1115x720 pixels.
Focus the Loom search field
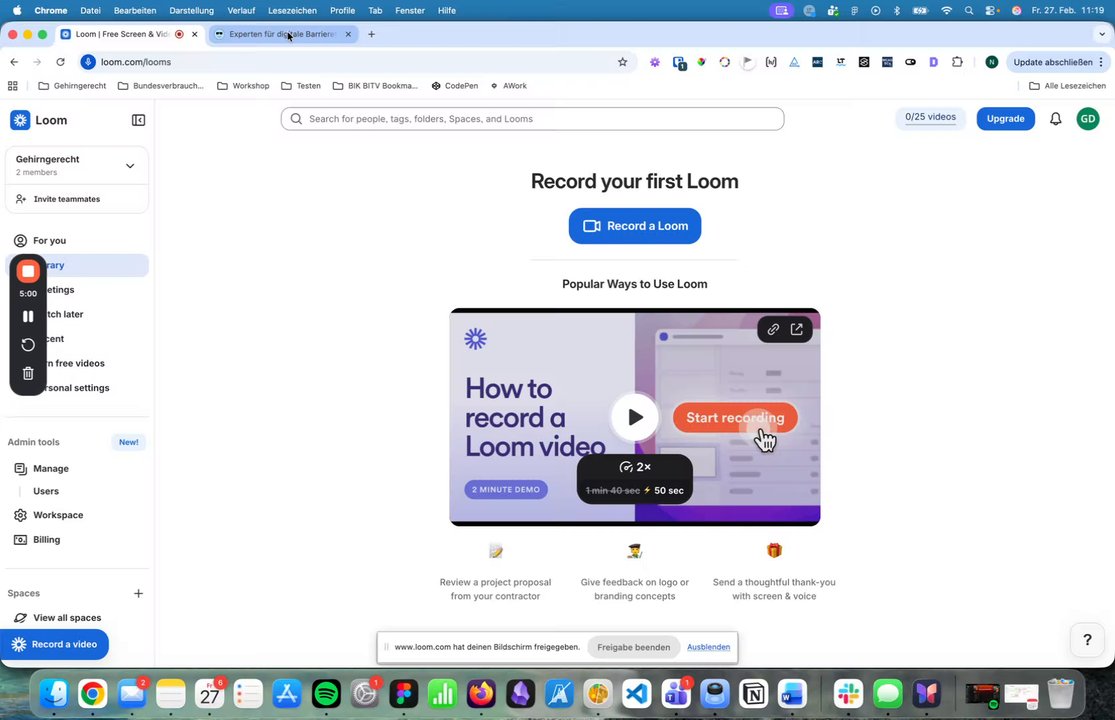[x=533, y=119]
